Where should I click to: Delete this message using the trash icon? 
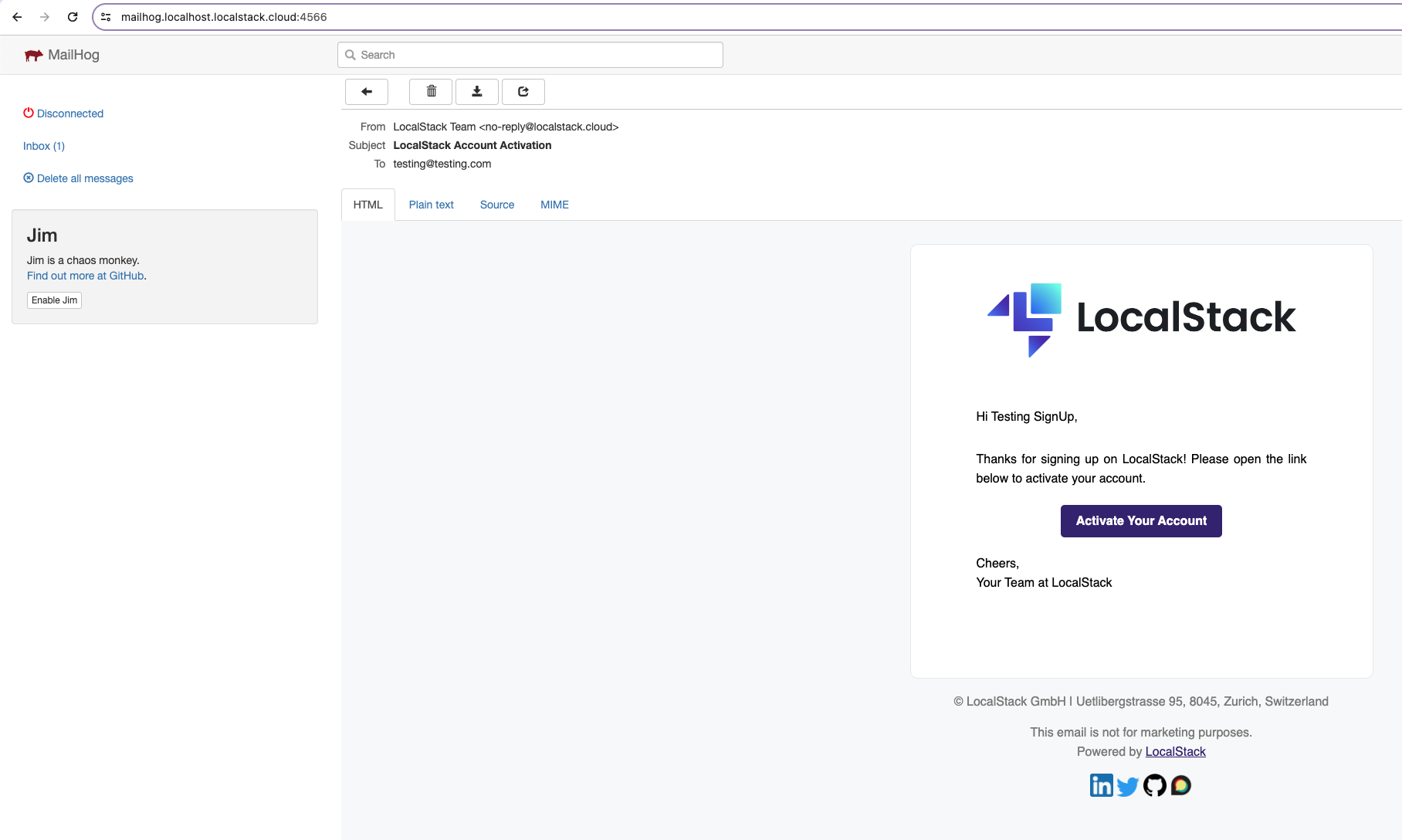(430, 91)
